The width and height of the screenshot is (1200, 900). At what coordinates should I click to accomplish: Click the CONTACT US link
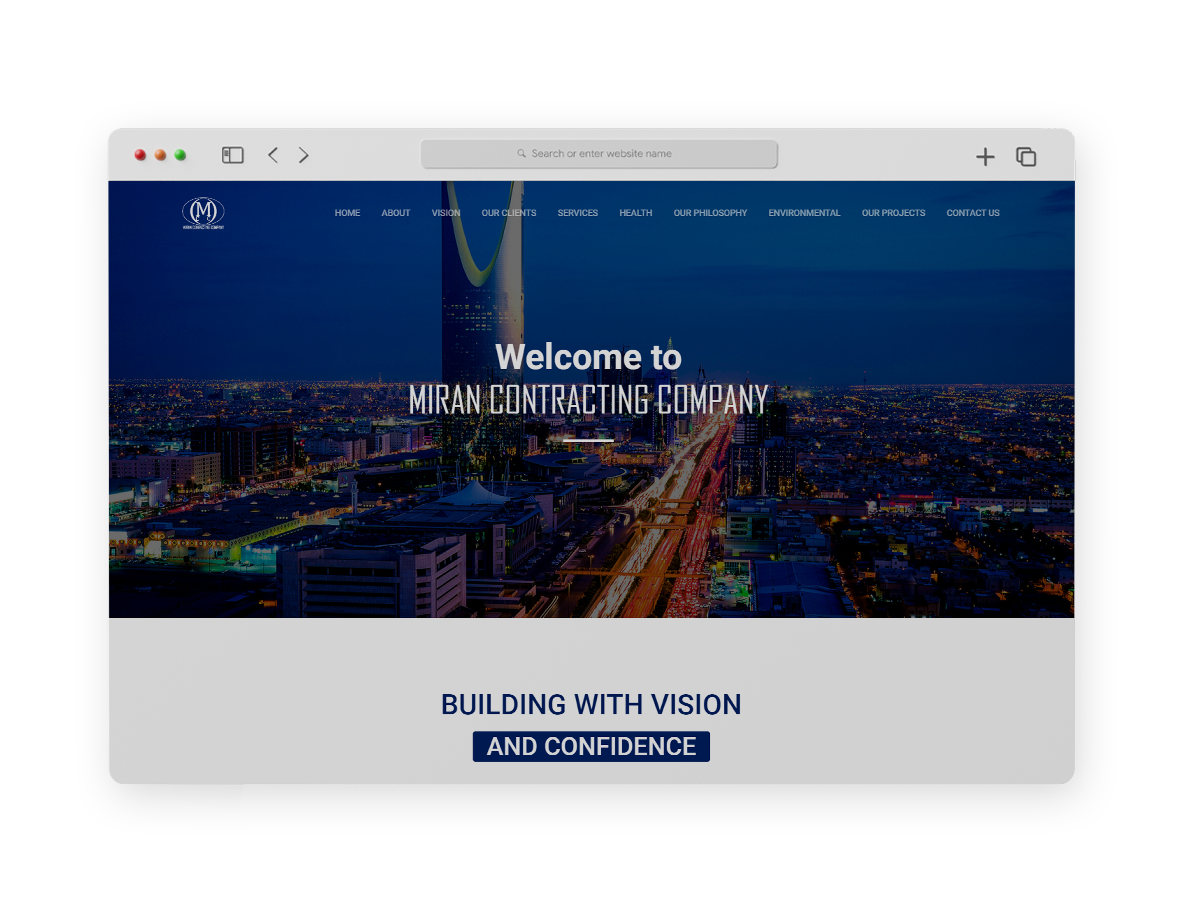973,213
